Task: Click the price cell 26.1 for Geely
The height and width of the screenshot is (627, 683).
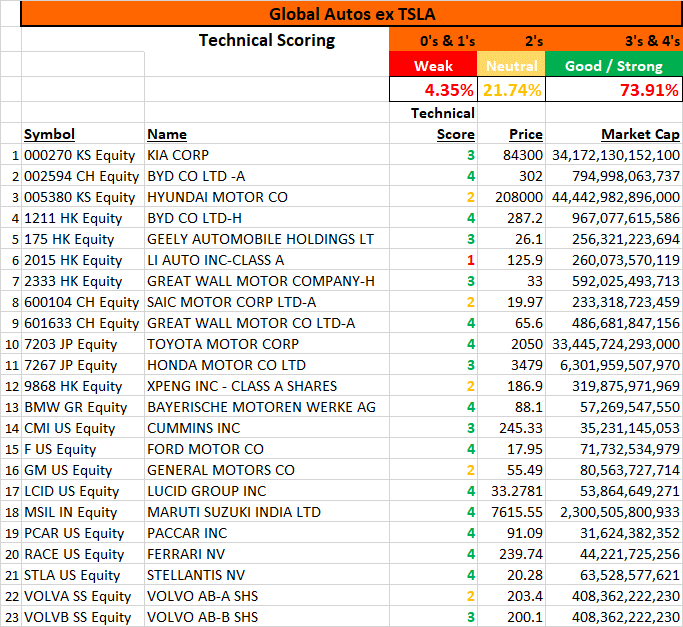Action: click(511, 239)
